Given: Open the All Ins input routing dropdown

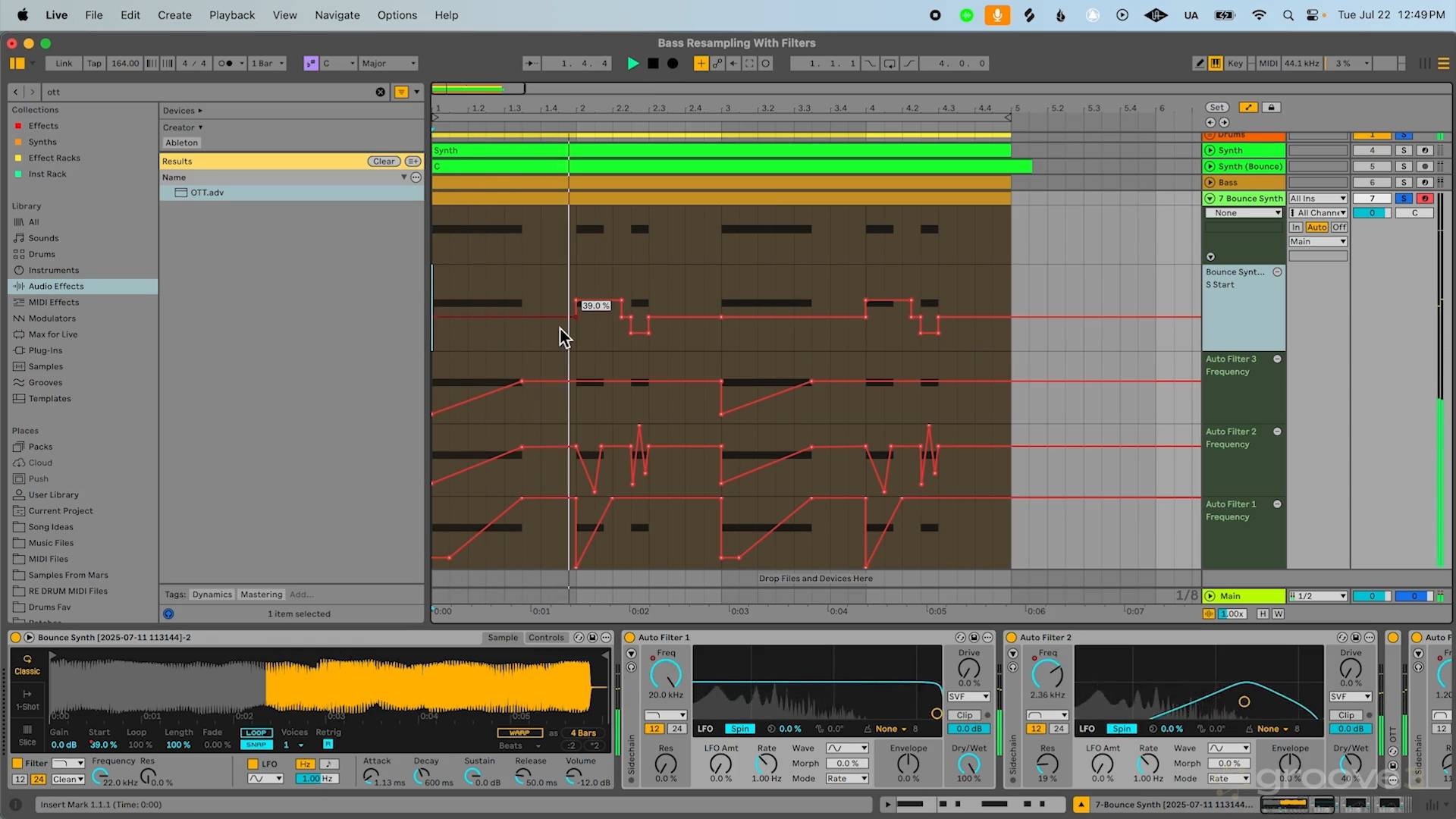Looking at the screenshot, I should (x=1318, y=198).
